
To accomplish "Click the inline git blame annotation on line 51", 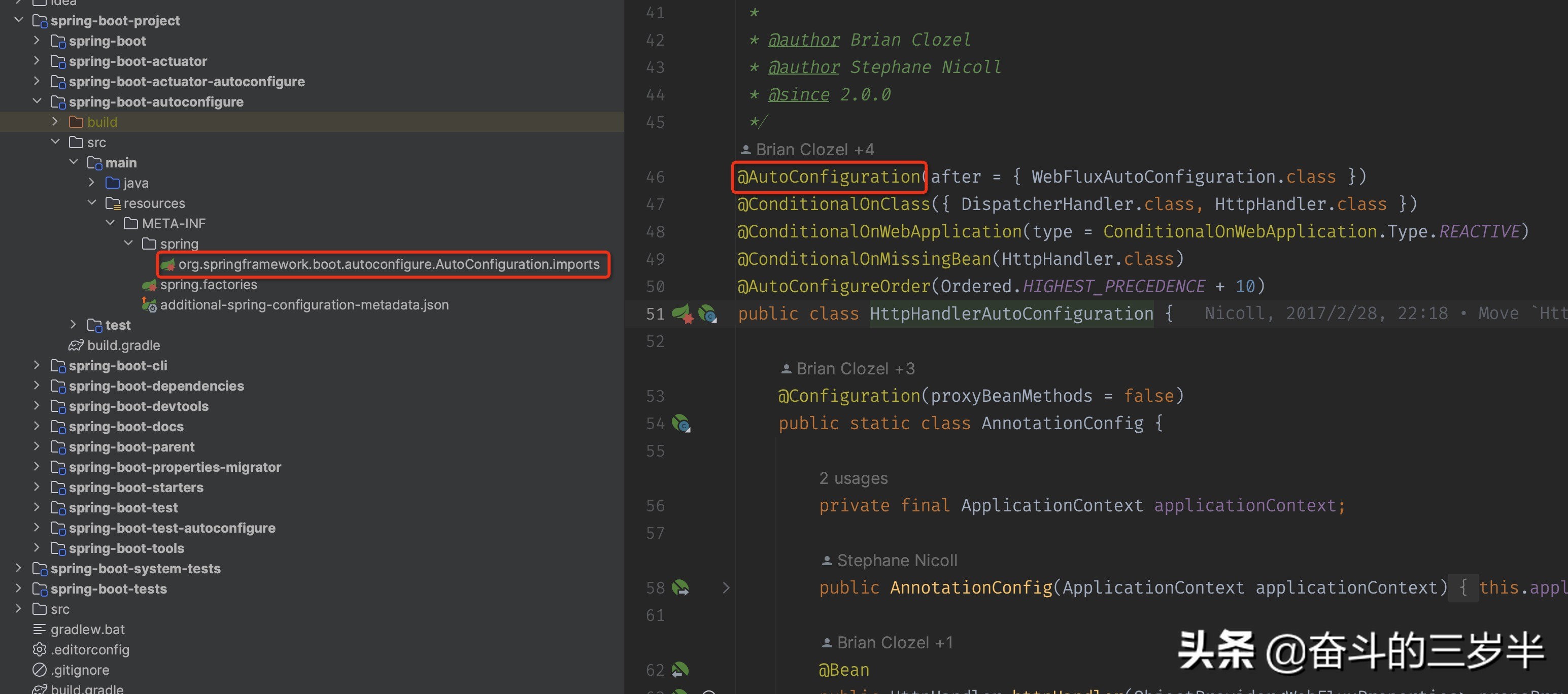I will [x=1385, y=314].
